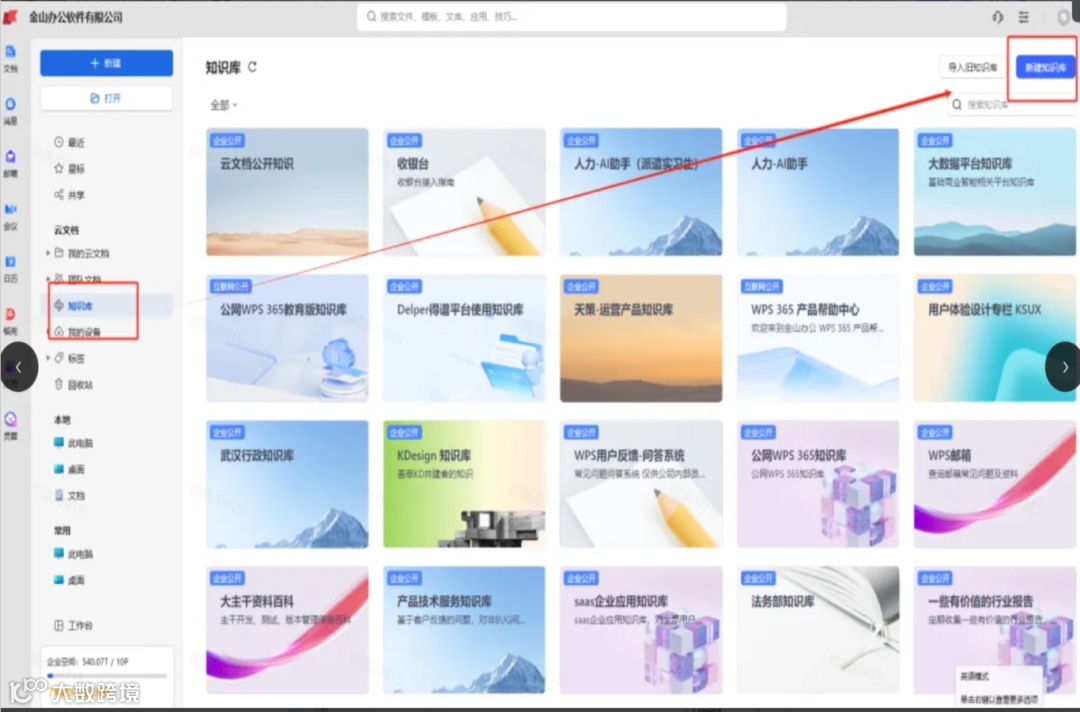Open 此电脑 under 常用

pos(74,554)
